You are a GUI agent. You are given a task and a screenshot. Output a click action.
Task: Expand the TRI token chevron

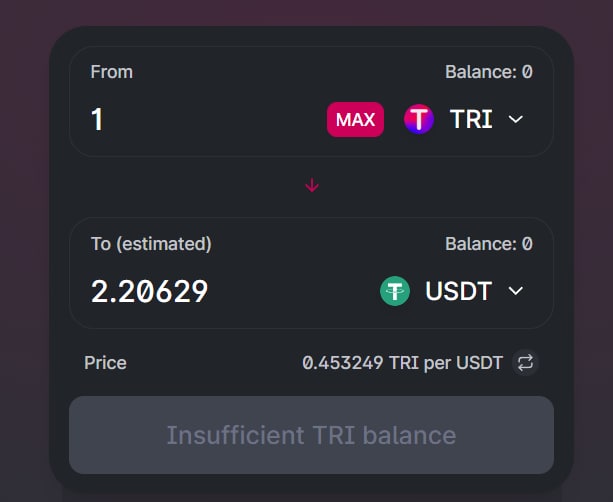pyautogui.click(x=516, y=119)
